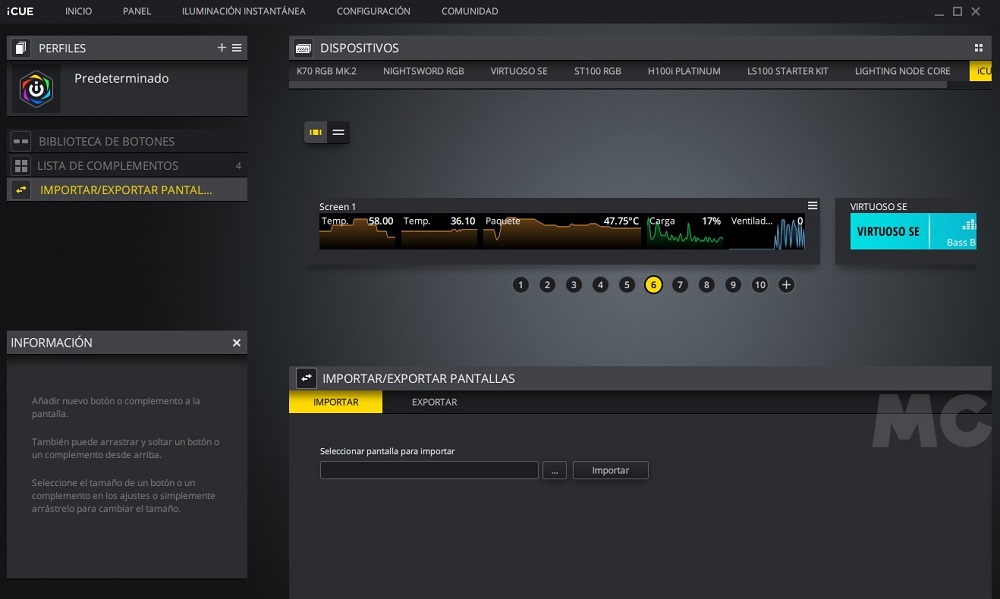Select the yellow layout view toggle
This screenshot has height=599, width=1000.
tap(316, 132)
